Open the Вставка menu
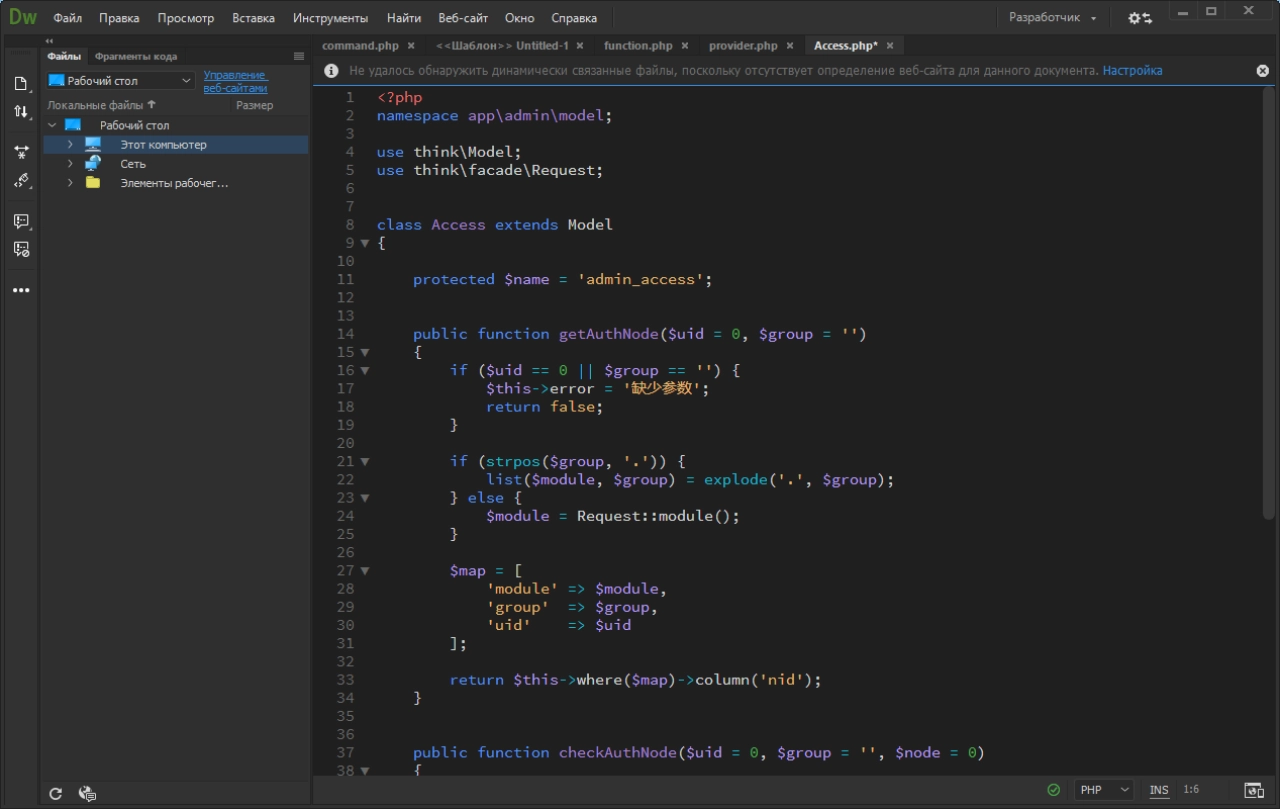The width and height of the screenshot is (1280, 809). click(x=253, y=18)
